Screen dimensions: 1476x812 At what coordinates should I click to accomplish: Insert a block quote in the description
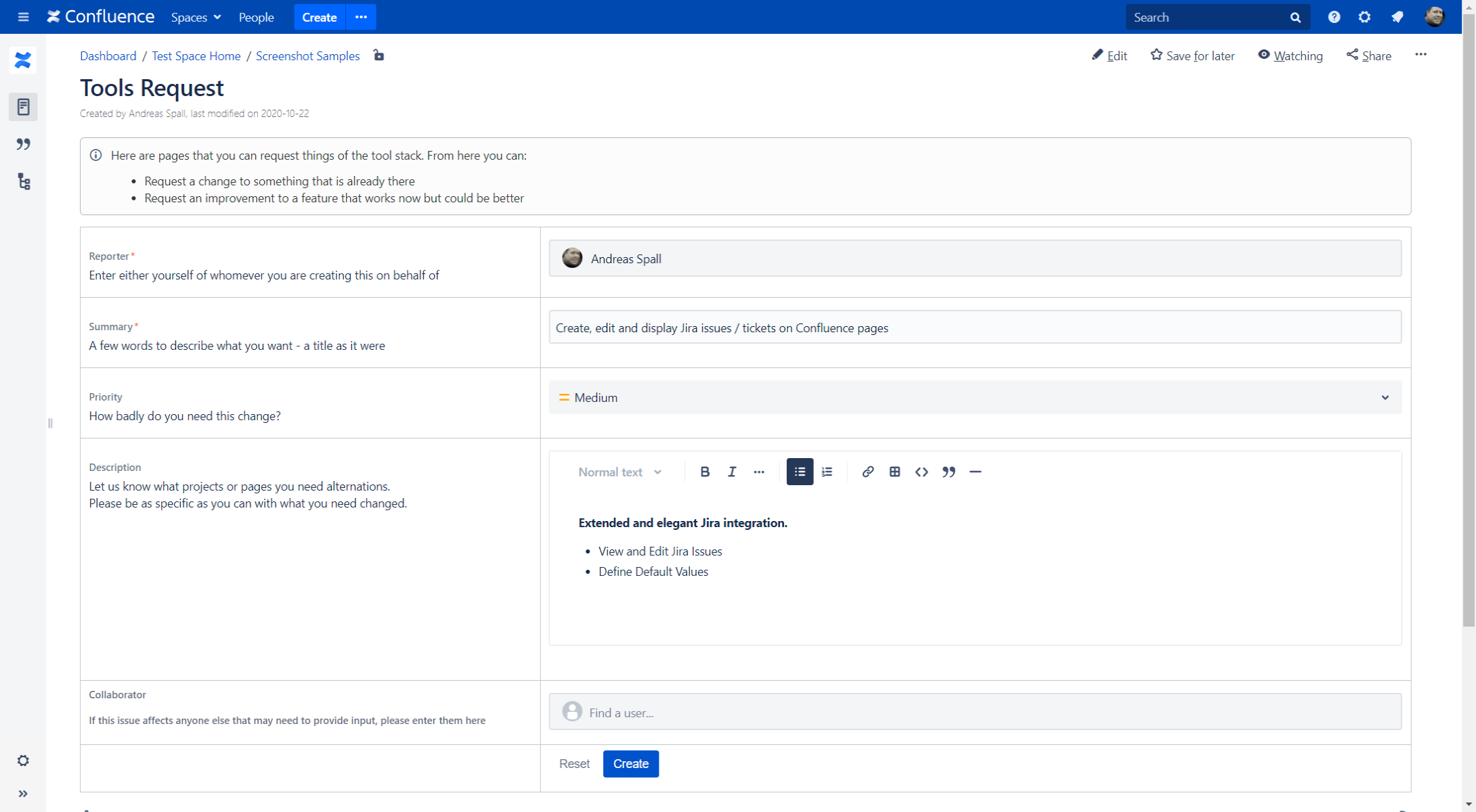coord(949,472)
